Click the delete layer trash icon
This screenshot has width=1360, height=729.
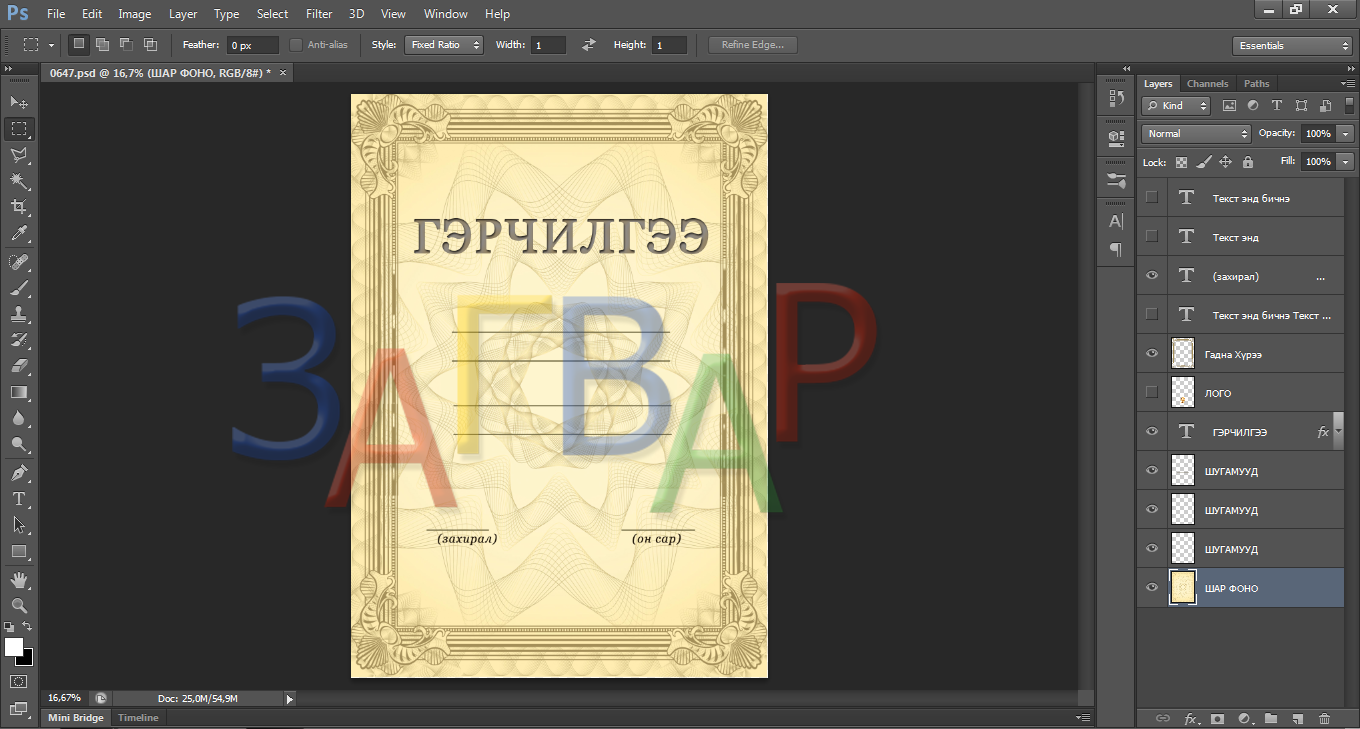pos(1324,718)
